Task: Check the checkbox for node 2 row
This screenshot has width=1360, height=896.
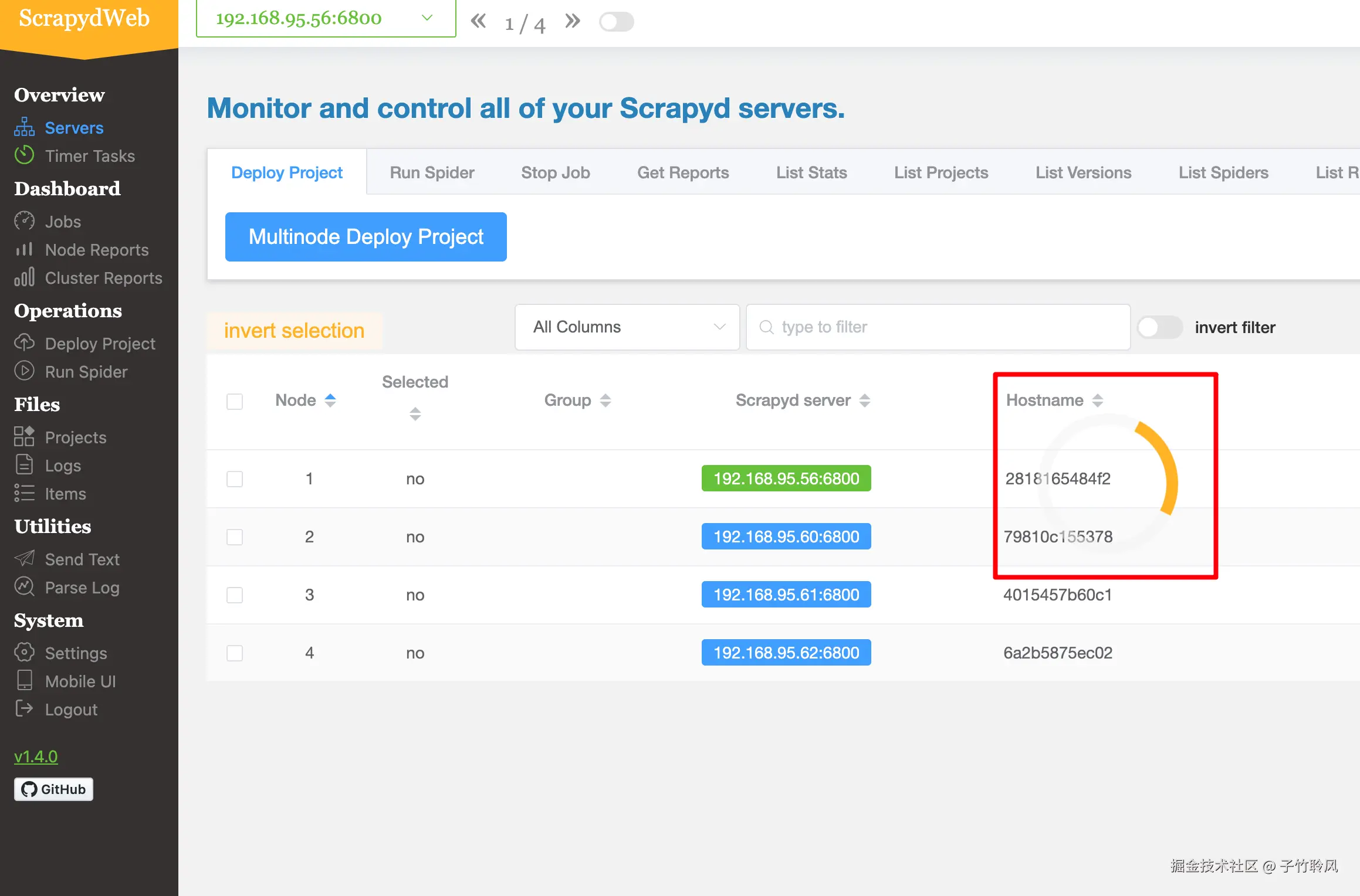Action: tap(235, 537)
